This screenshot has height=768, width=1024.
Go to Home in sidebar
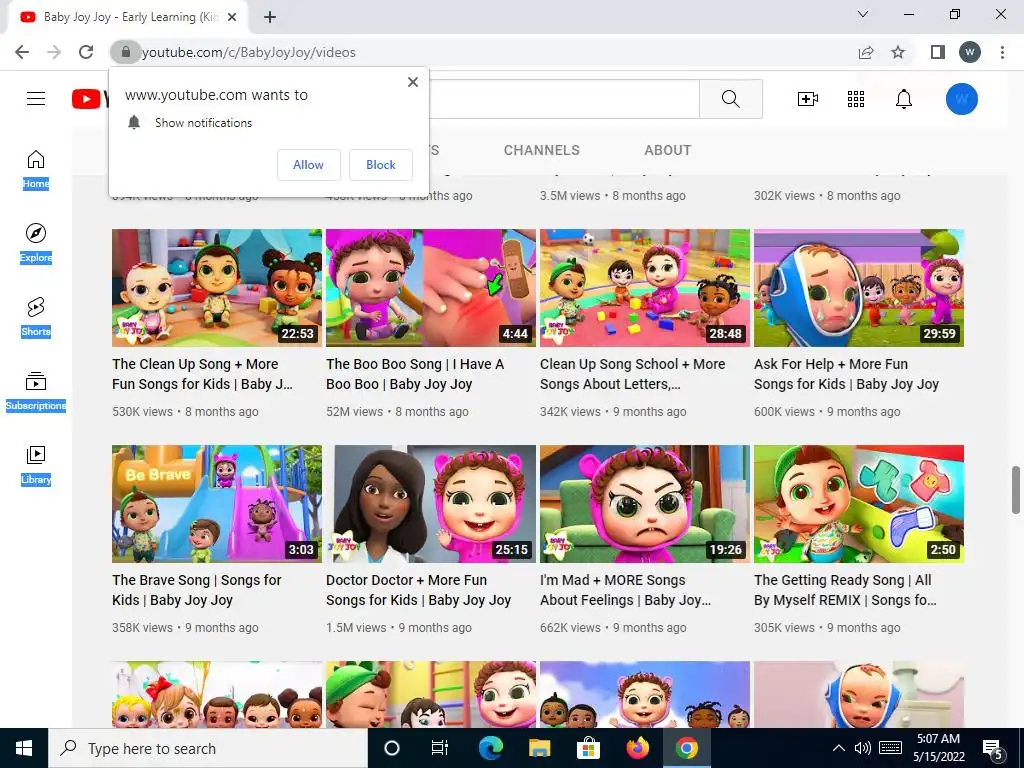[x=36, y=169]
